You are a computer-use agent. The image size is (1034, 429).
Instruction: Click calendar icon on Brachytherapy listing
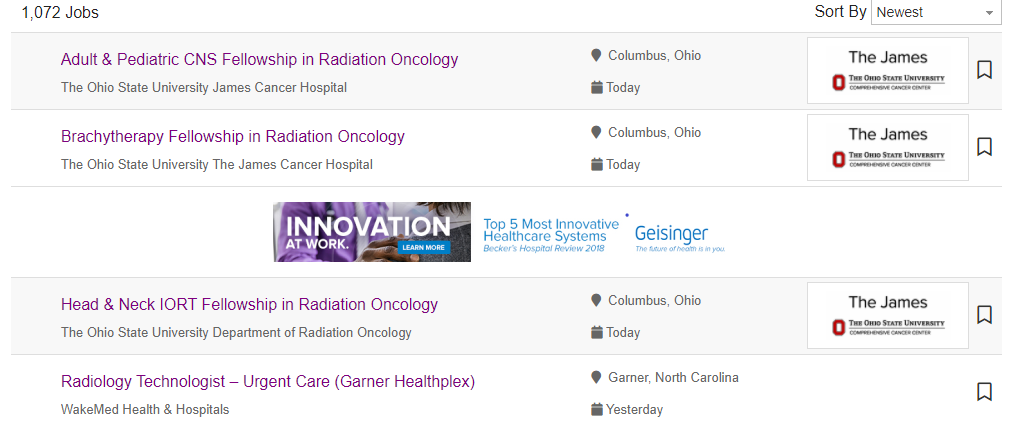click(x=597, y=165)
